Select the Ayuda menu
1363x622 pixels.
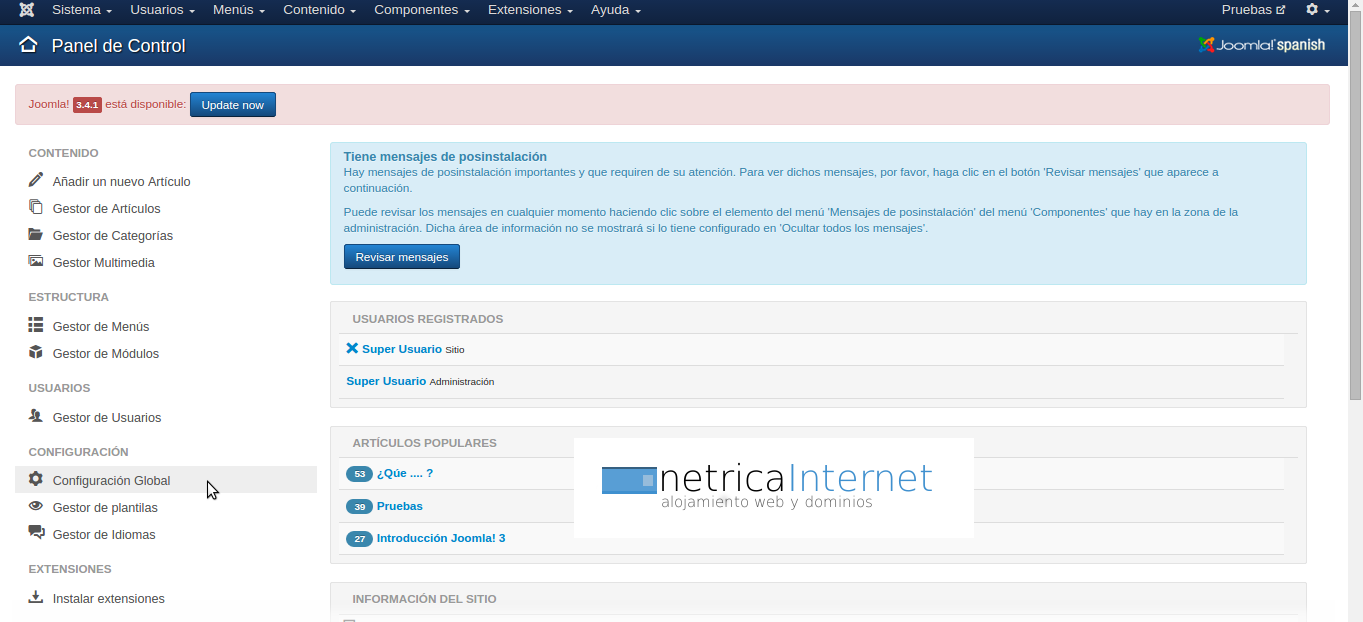coord(615,10)
